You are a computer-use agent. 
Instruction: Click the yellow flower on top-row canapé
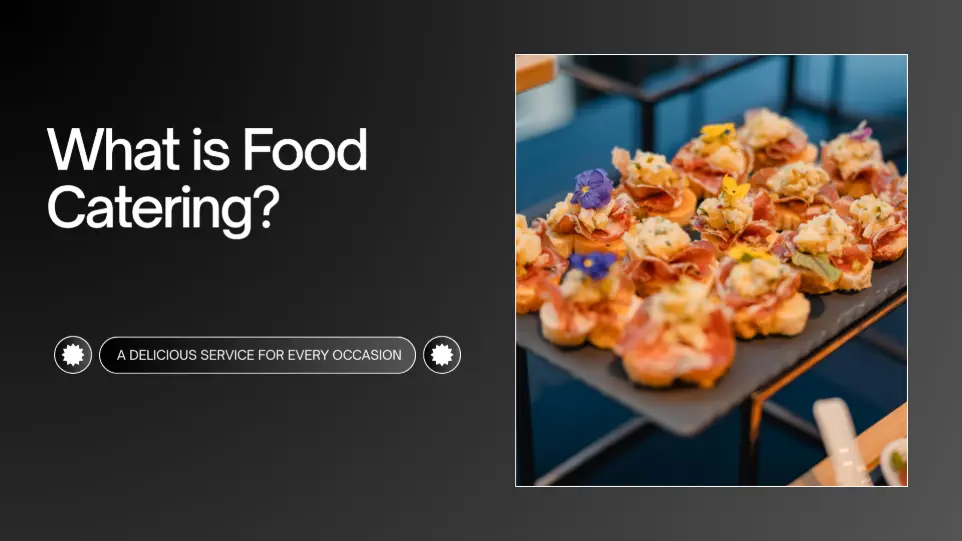tap(717, 131)
